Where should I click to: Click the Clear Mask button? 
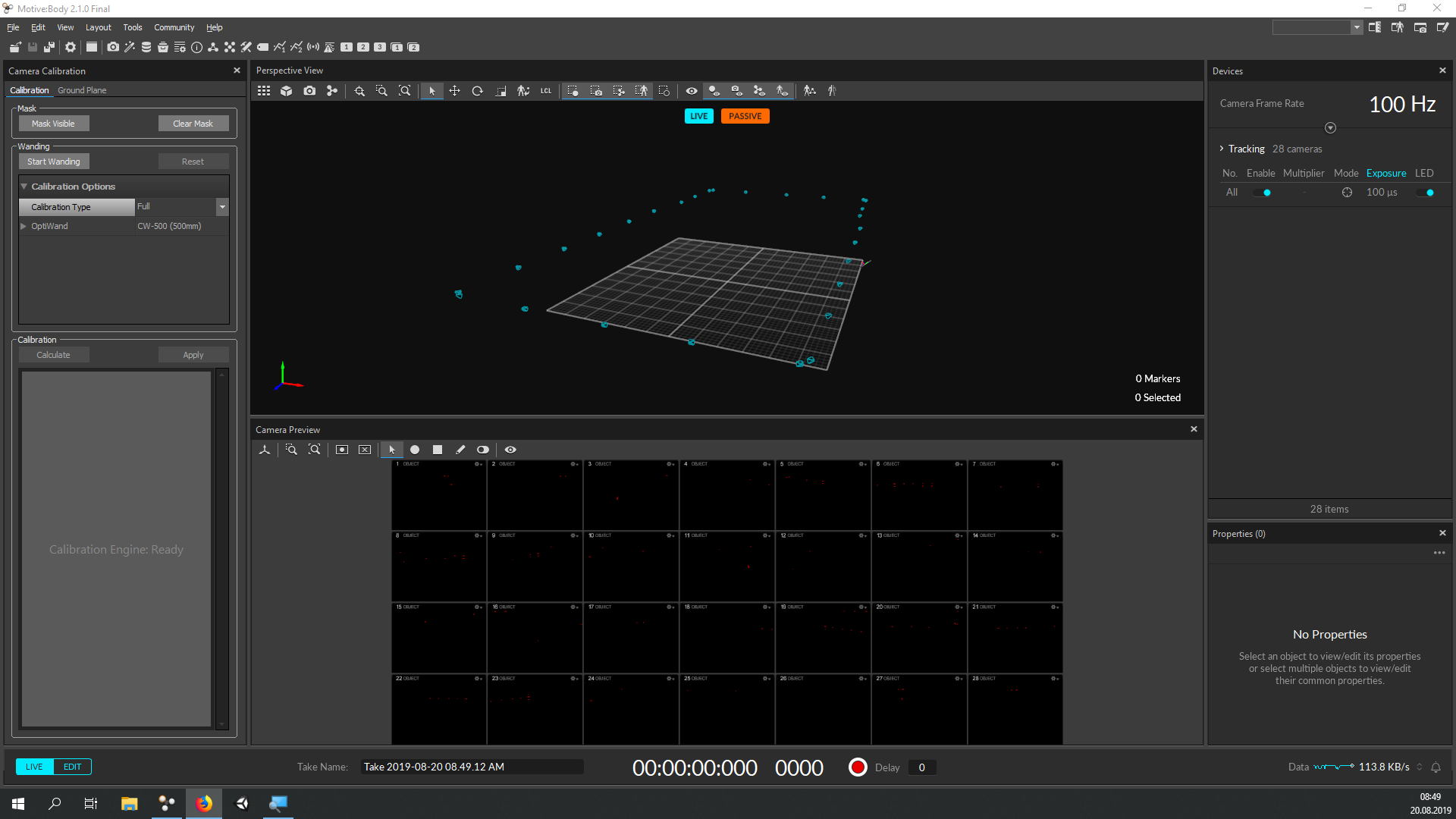[x=193, y=124]
